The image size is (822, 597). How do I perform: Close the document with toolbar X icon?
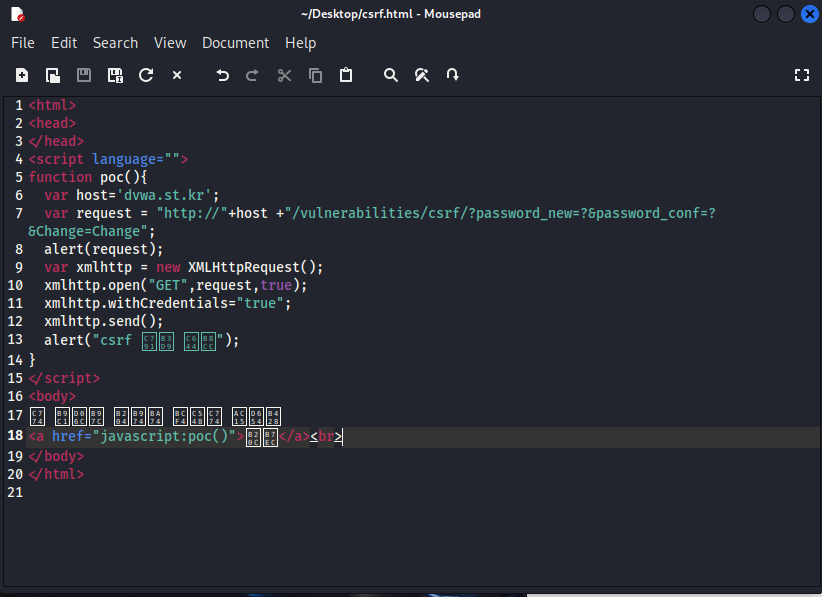177,75
